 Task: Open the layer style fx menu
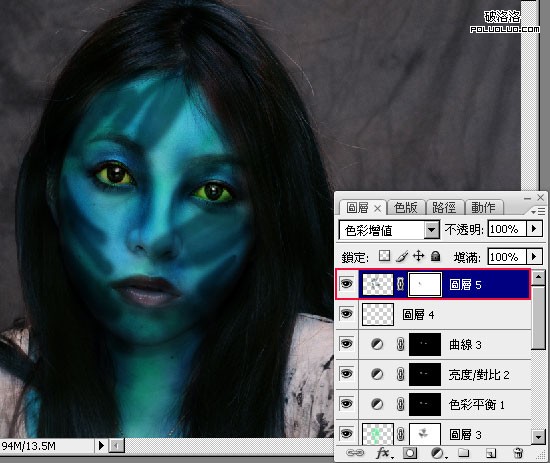click(384, 453)
